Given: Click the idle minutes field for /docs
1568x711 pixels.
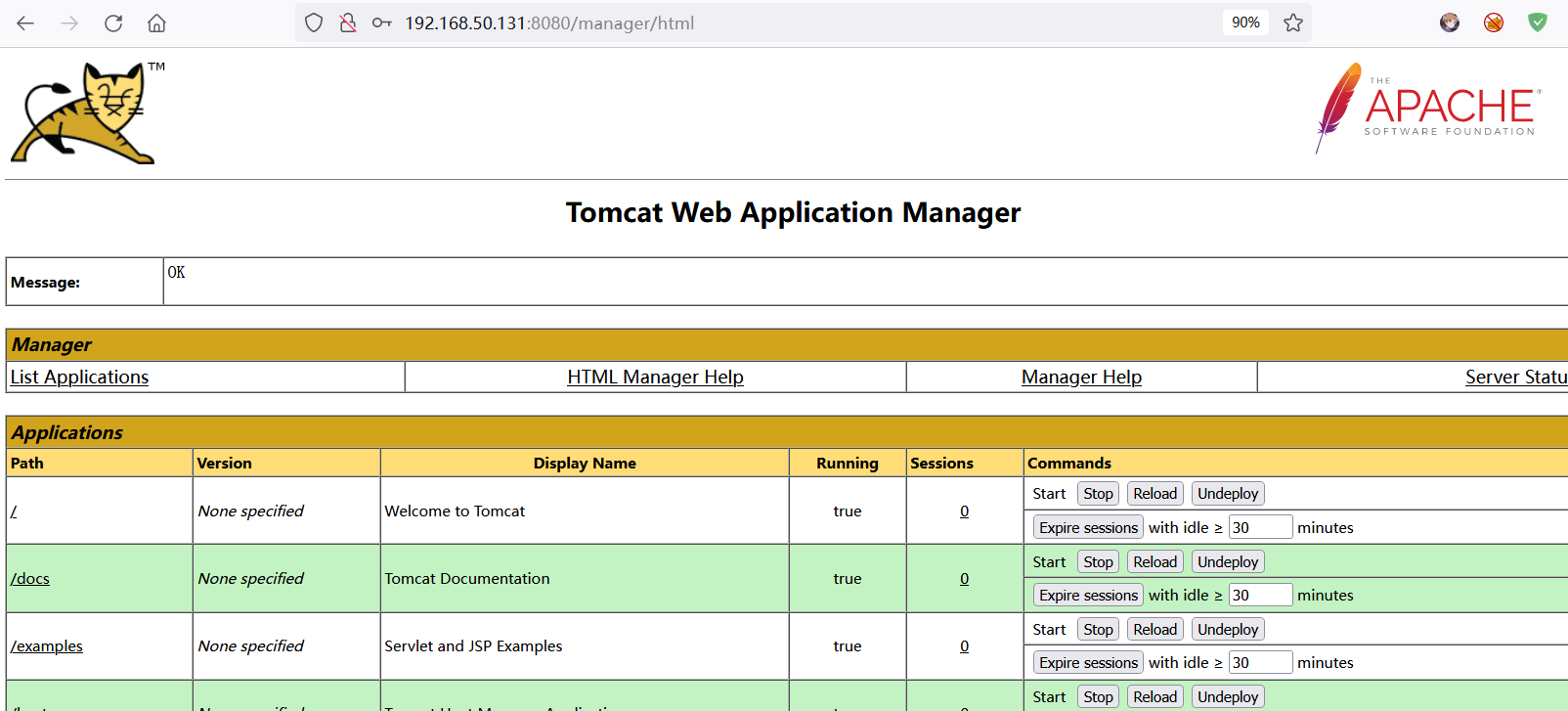Looking at the screenshot, I should pos(1260,595).
